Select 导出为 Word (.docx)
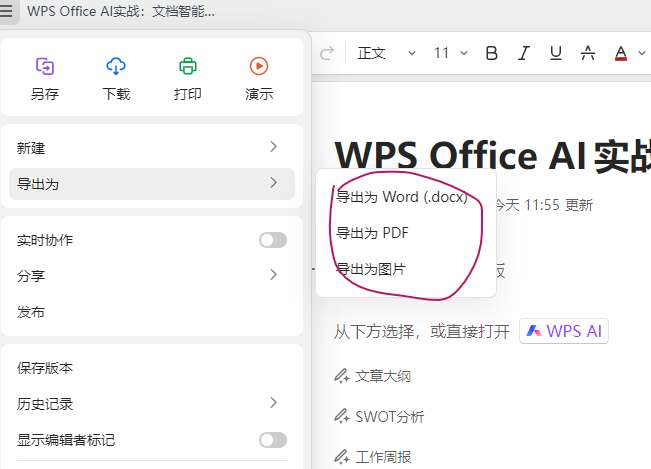This screenshot has height=469, width=651. 402,197
